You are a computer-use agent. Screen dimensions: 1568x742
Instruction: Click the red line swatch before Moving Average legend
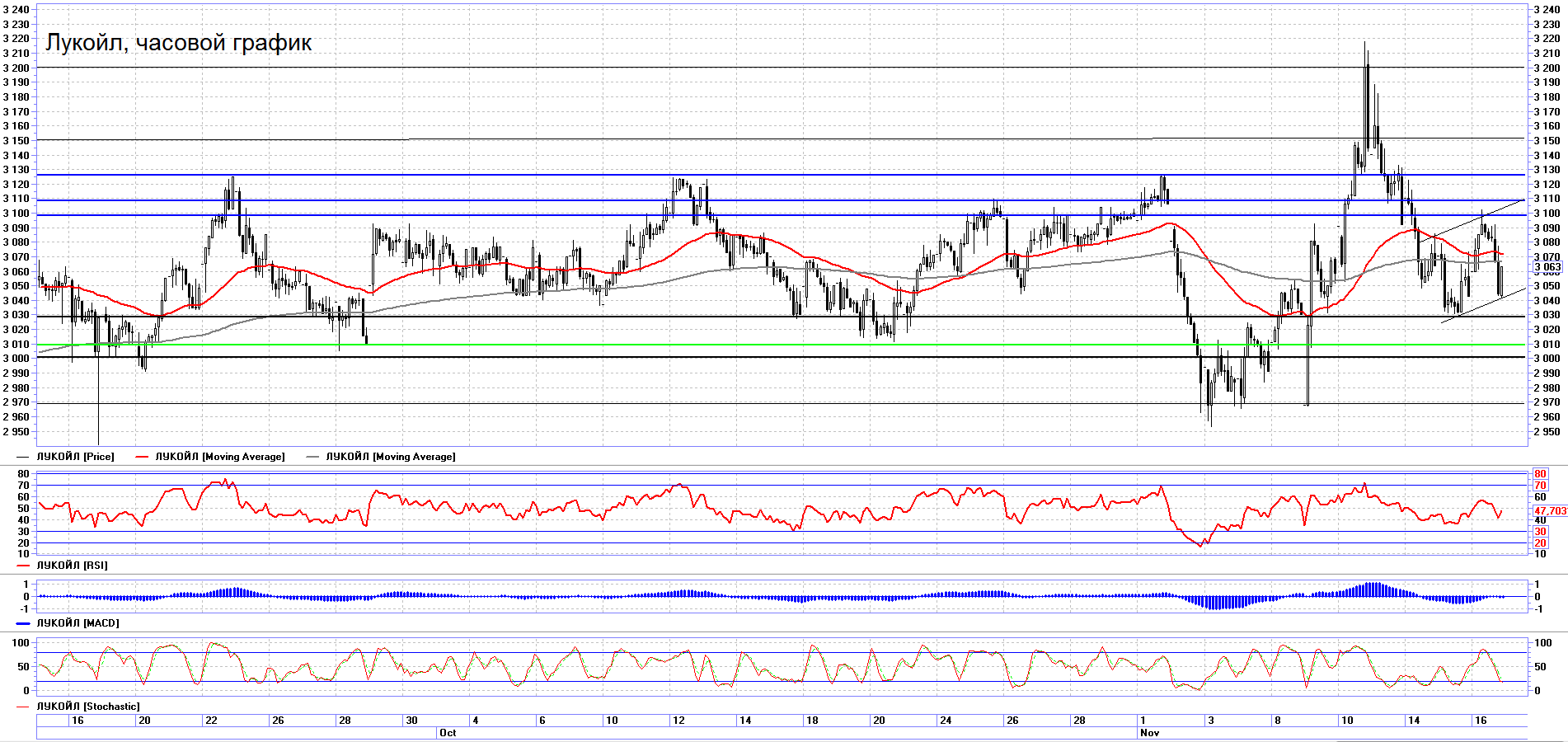point(142,457)
